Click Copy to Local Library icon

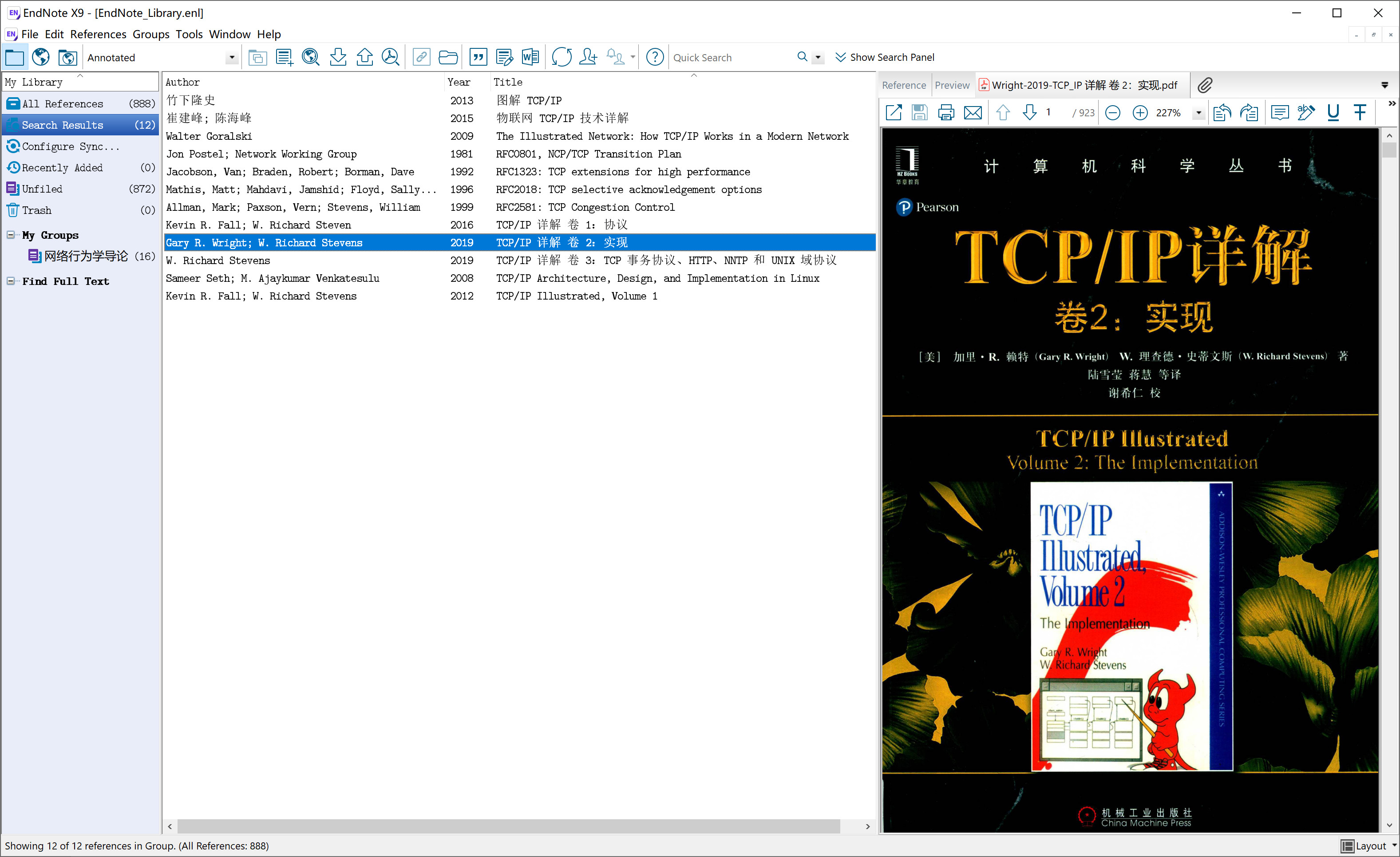(x=257, y=57)
